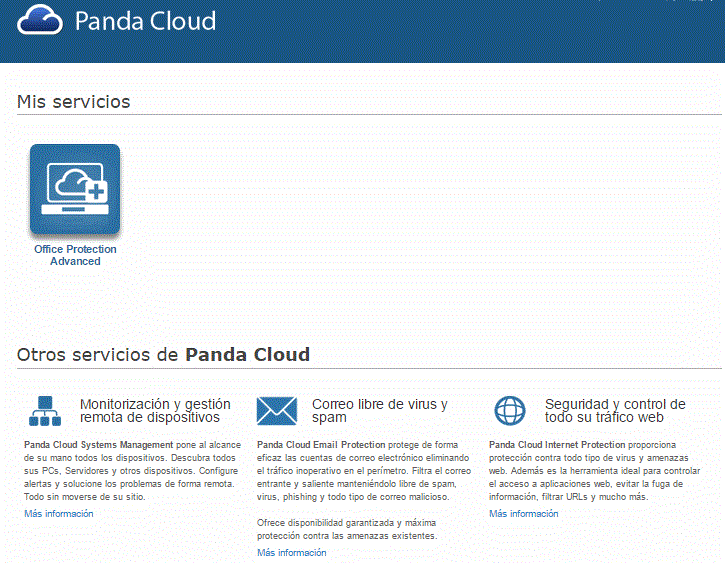Click heading Correo libre de virus y spam
This screenshot has height=563, width=725.
coord(380,410)
